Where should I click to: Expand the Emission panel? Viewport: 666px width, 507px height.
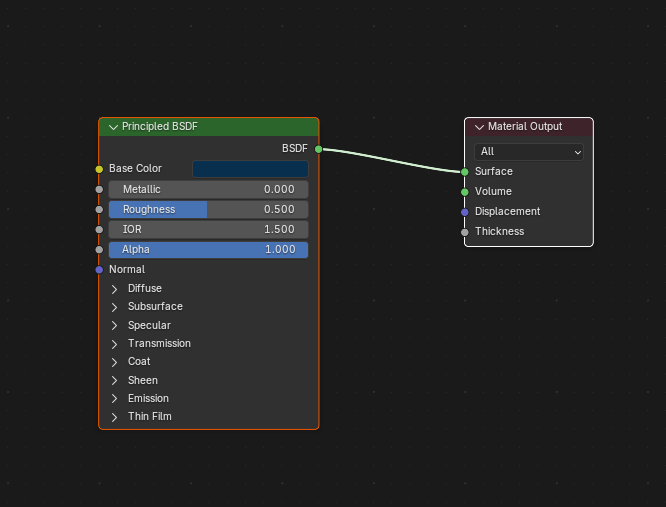[114, 399]
